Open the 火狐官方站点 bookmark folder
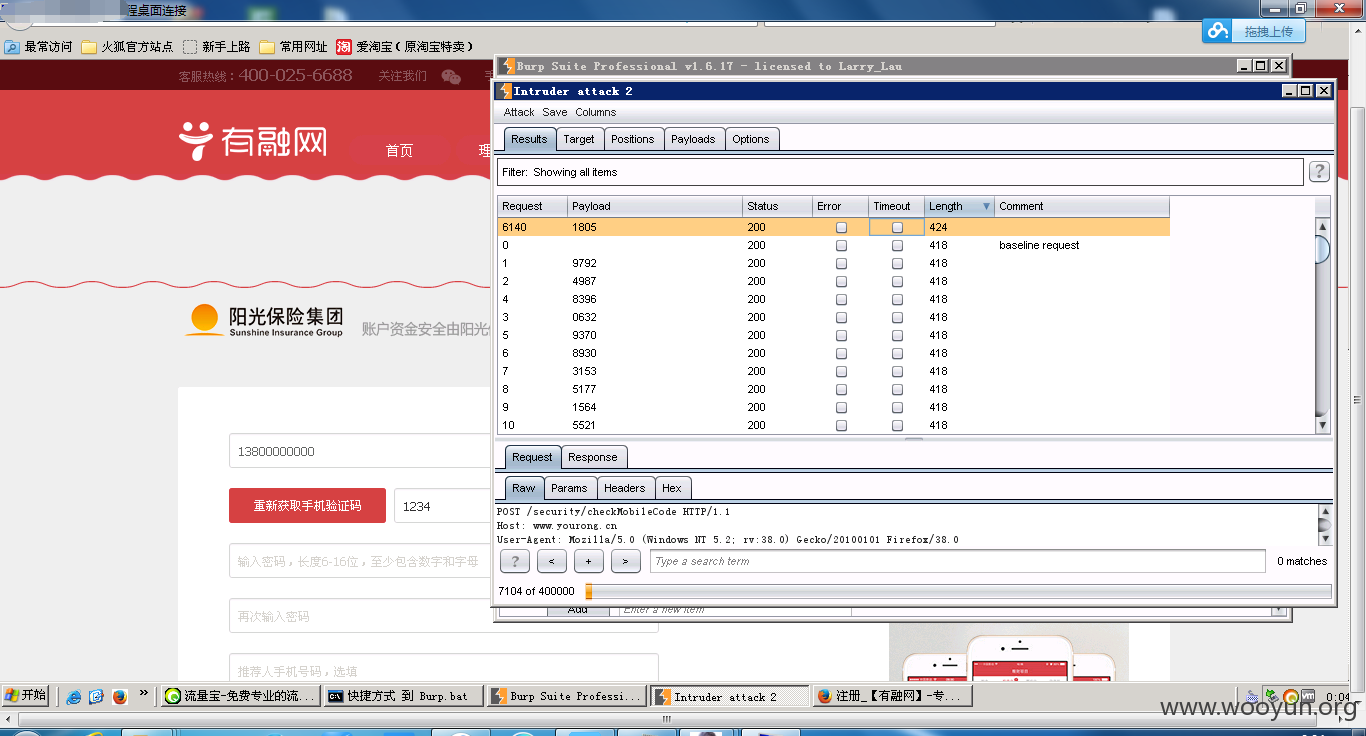This screenshot has height=736, width=1366. [127, 47]
